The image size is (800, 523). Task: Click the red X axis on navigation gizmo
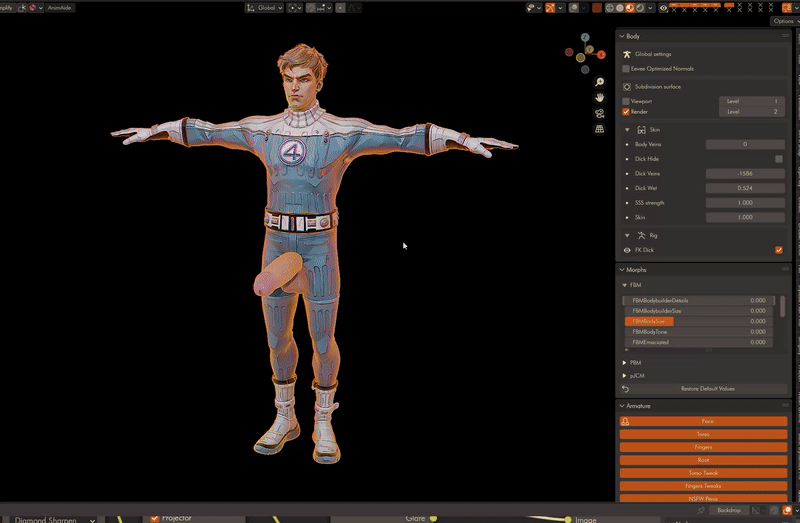[x=602, y=54]
